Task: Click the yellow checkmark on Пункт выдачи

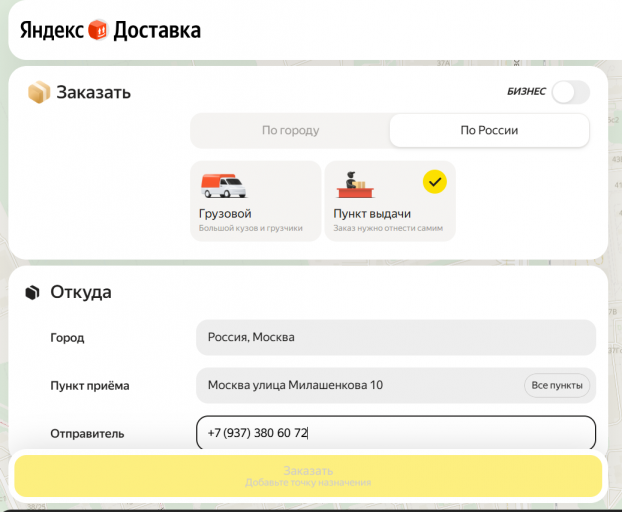Action: [x=435, y=182]
